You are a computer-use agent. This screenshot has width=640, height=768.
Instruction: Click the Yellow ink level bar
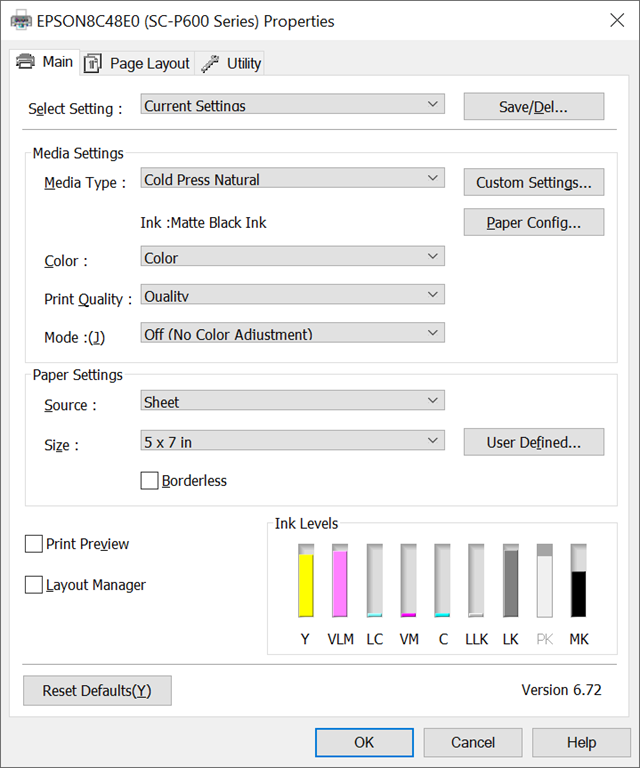coord(306,580)
